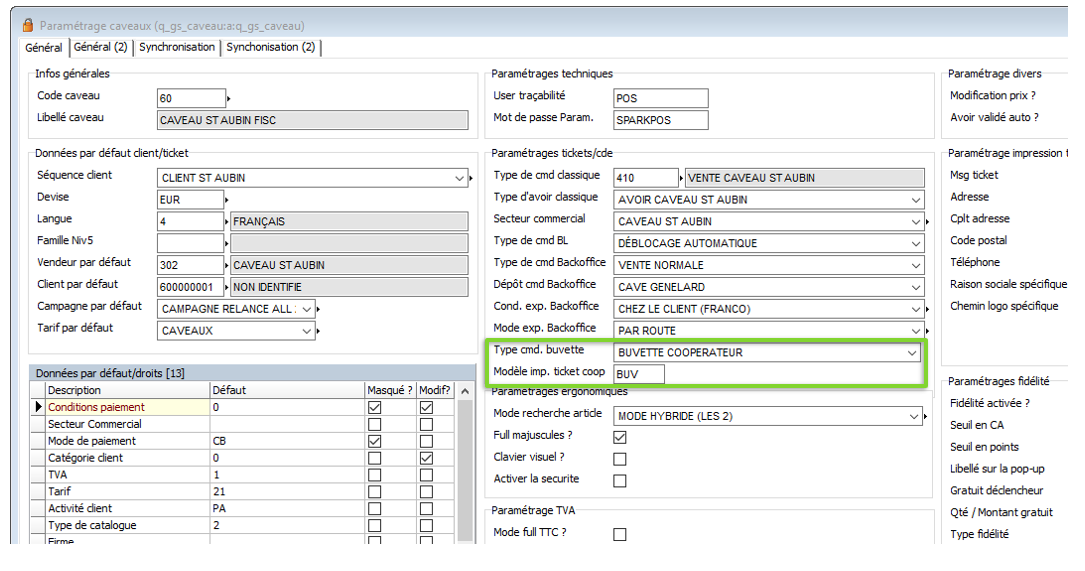Click lookup arrow after Tarif par défaut
The height and width of the screenshot is (571, 1085).
(320, 331)
